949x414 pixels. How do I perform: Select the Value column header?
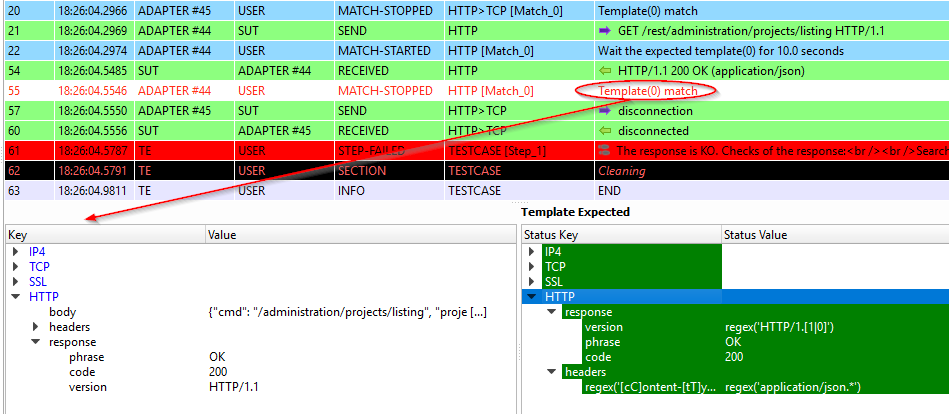361,235
